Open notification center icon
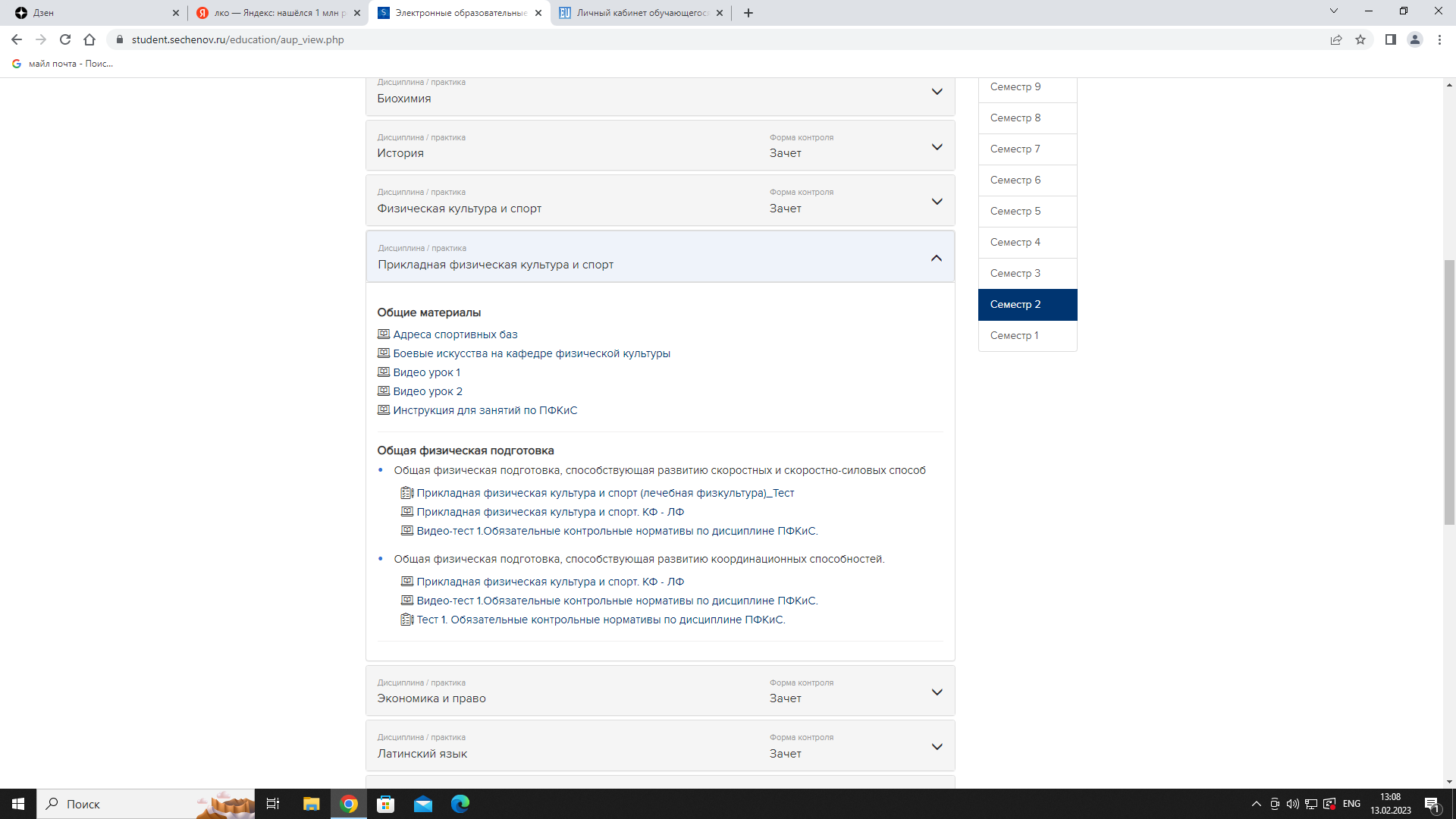1456x819 pixels. pyautogui.click(x=1432, y=805)
